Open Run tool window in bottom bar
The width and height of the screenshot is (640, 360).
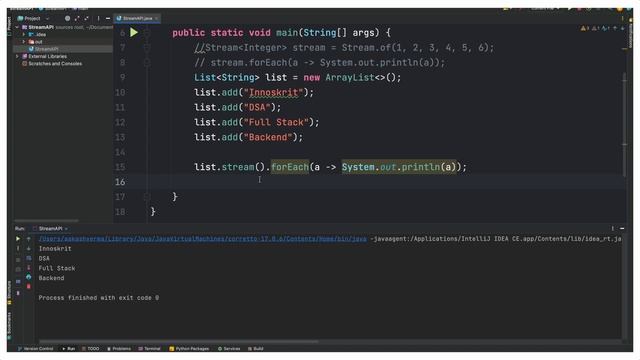(x=69, y=349)
